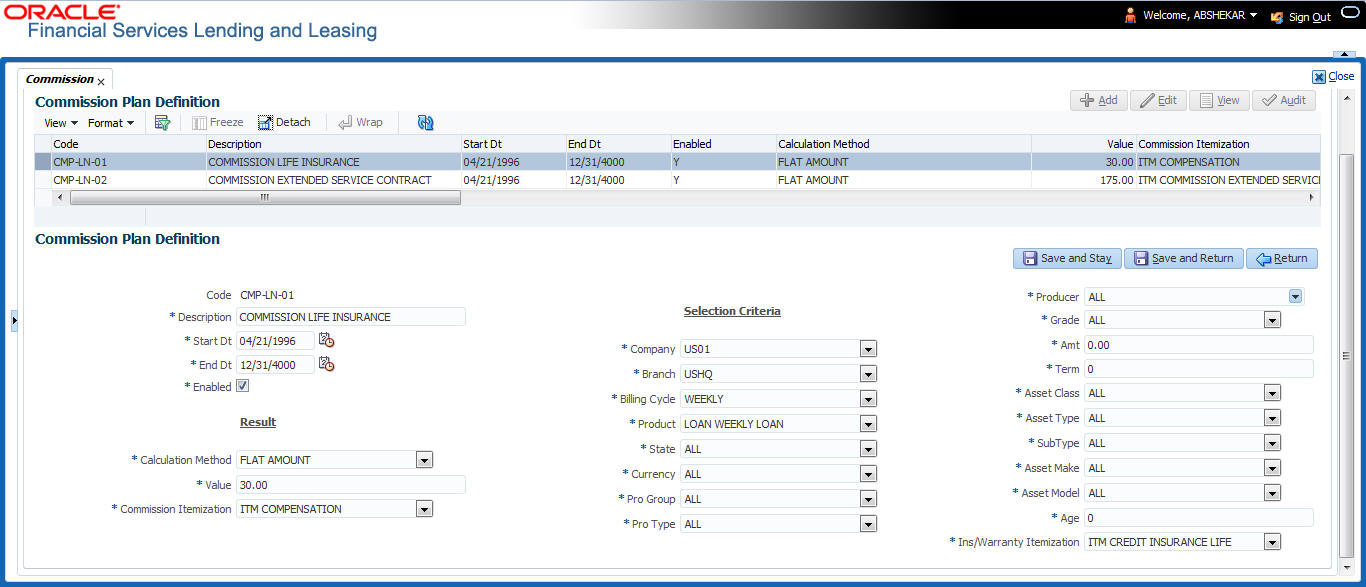Open the Pro Type dropdown
1366x587 pixels.
click(868, 524)
